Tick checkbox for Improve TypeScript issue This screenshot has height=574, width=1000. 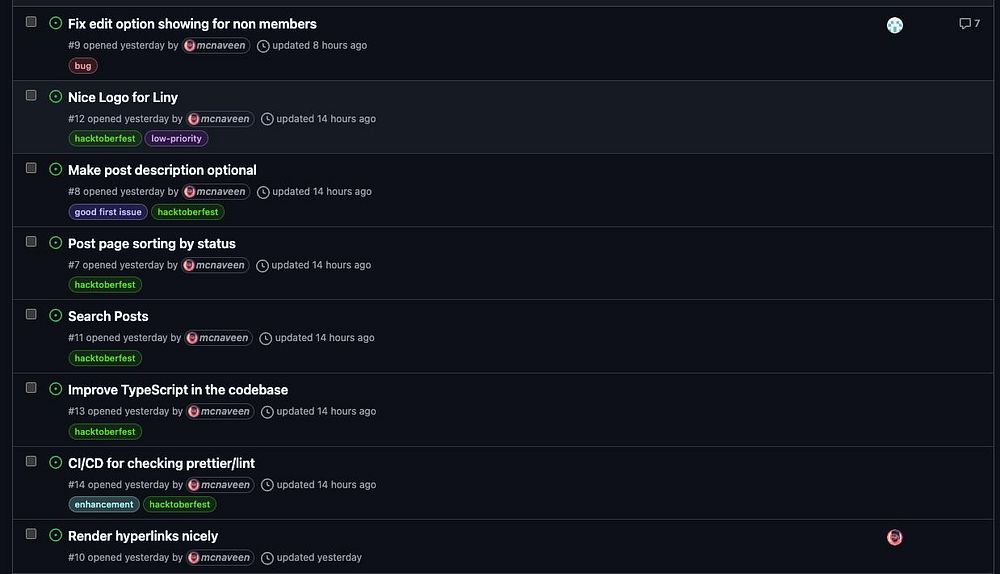coord(31,388)
